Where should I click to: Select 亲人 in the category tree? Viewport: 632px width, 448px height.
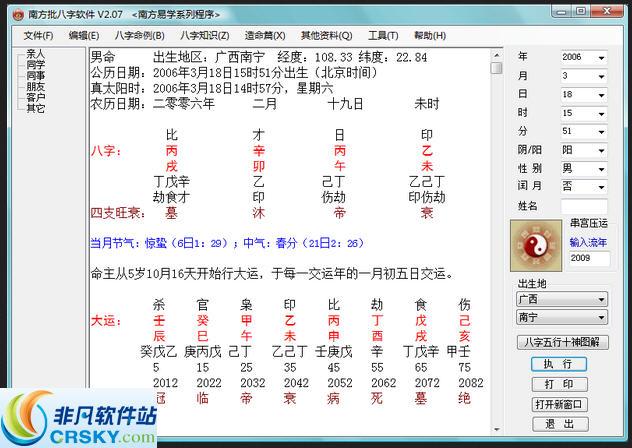pyautogui.click(x=35, y=54)
